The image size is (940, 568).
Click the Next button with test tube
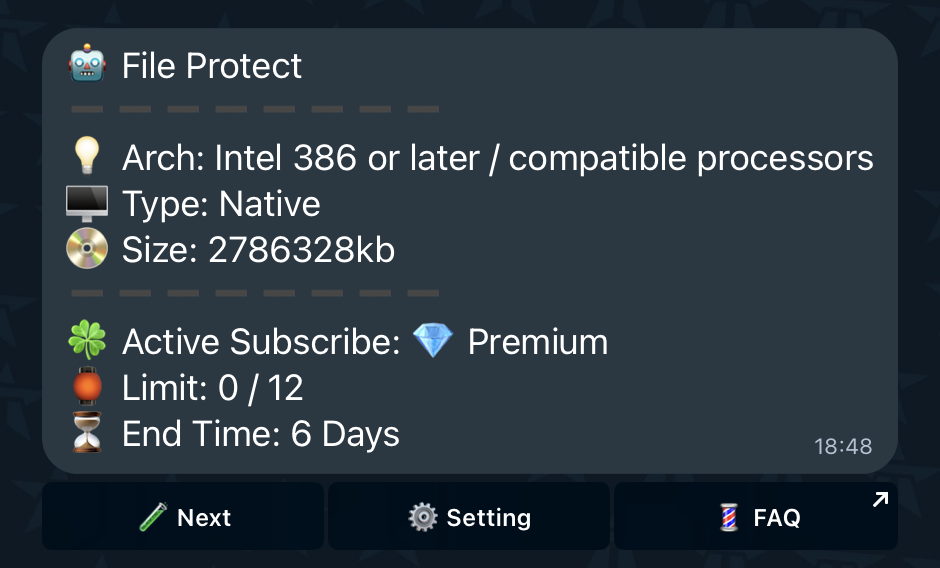click(x=183, y=516)
